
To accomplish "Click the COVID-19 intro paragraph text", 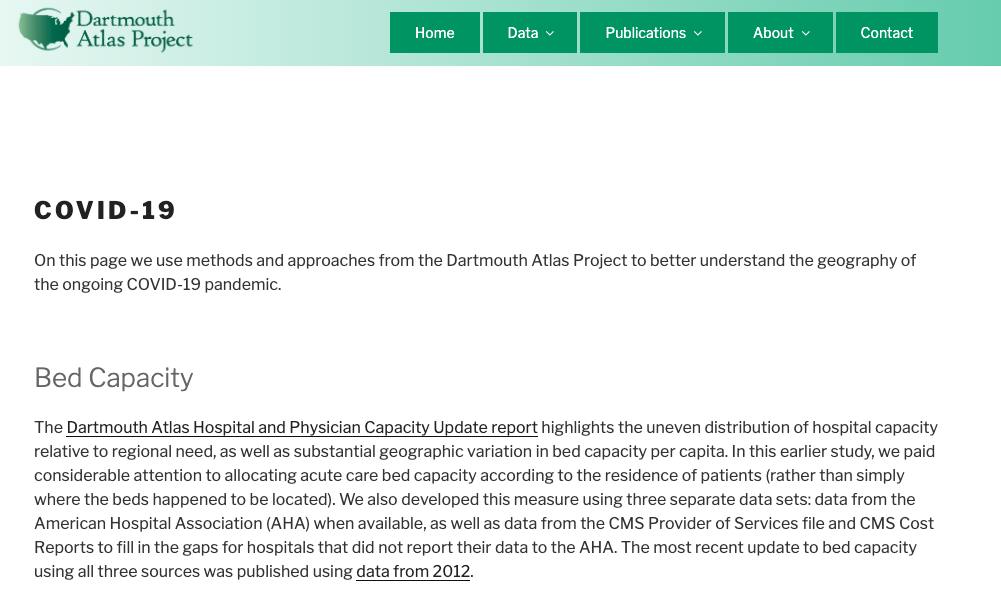I will (475, 272).
